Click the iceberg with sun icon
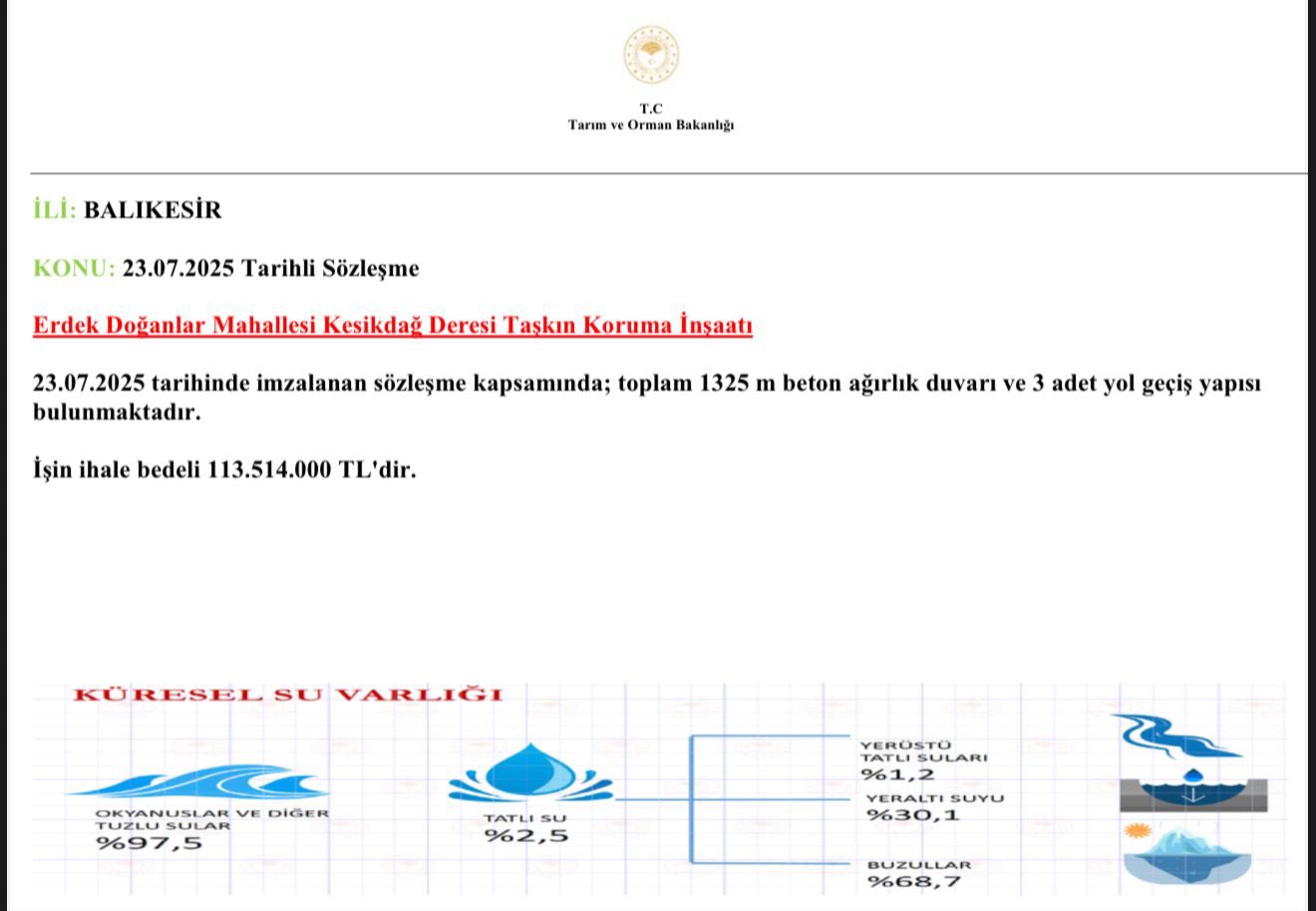Viewport: 1316px width, 911px height. click(1186, 853)
